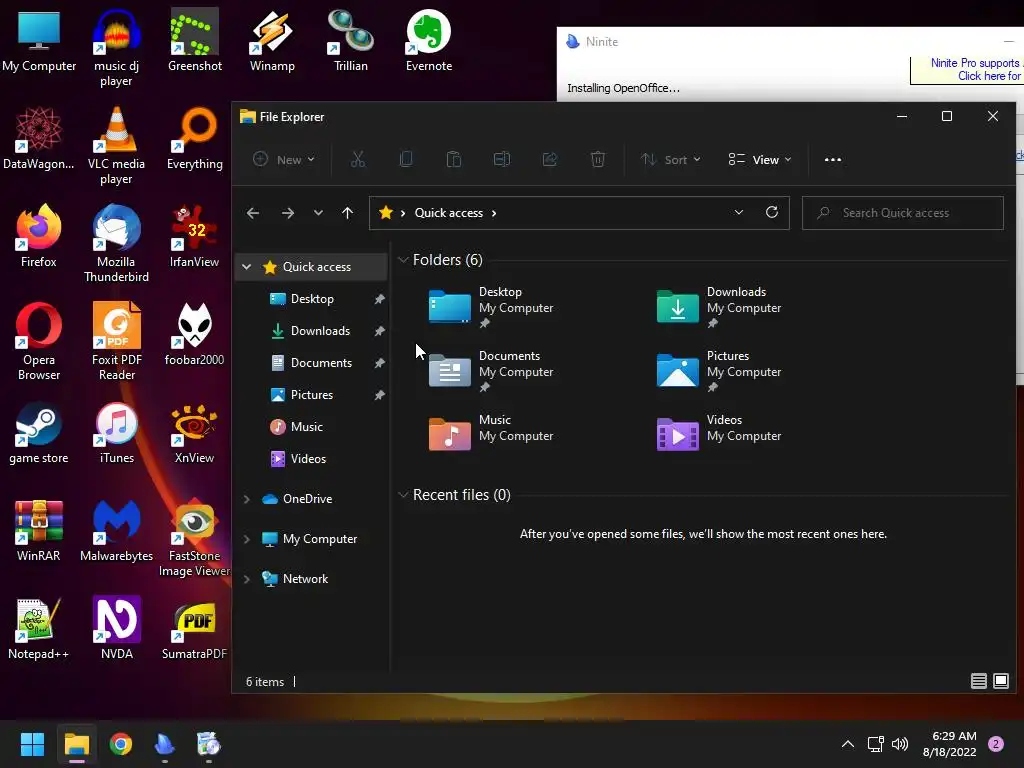Click the Copy icon in File Explorer toolbar
The width and height of the screenshot is (1024, 768).
tap(406, 159)
